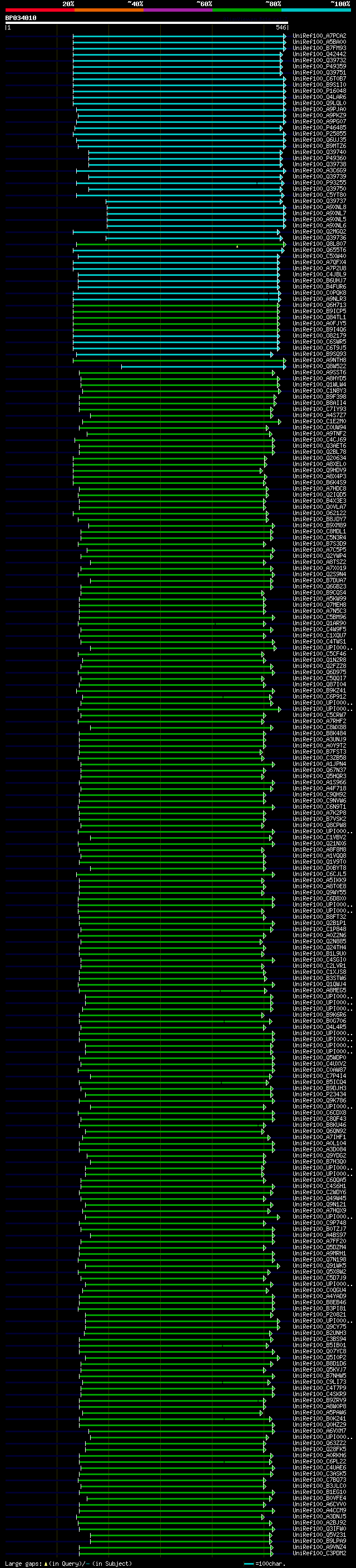
Task: Click the label UniRef100_A3DNJ5
Action: point(319,1516)
